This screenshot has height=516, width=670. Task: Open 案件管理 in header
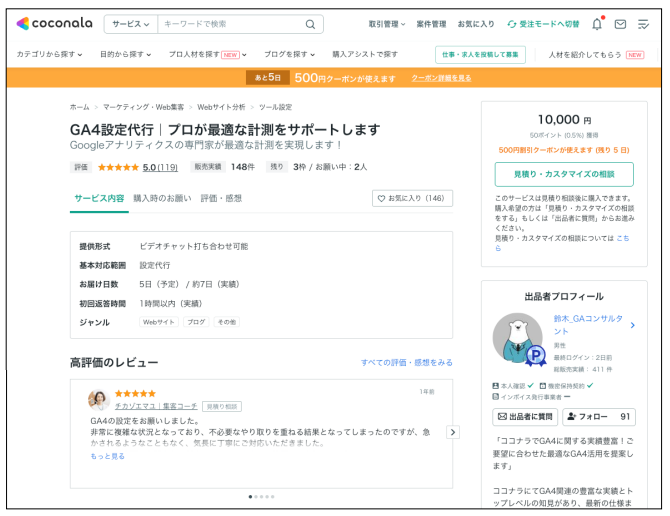coord(431,24)
